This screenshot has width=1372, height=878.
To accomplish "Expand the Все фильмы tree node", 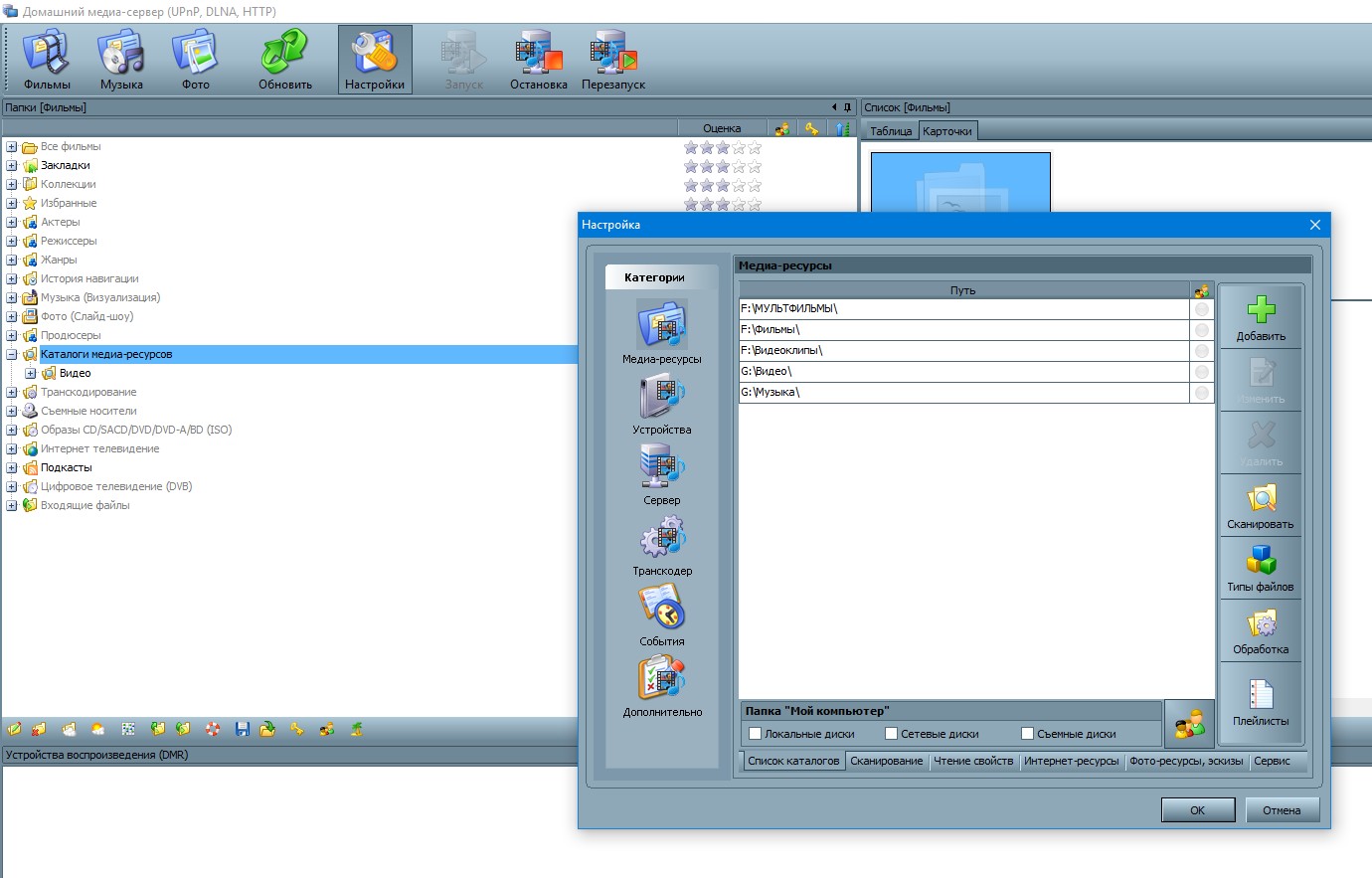I will point(12,147).
